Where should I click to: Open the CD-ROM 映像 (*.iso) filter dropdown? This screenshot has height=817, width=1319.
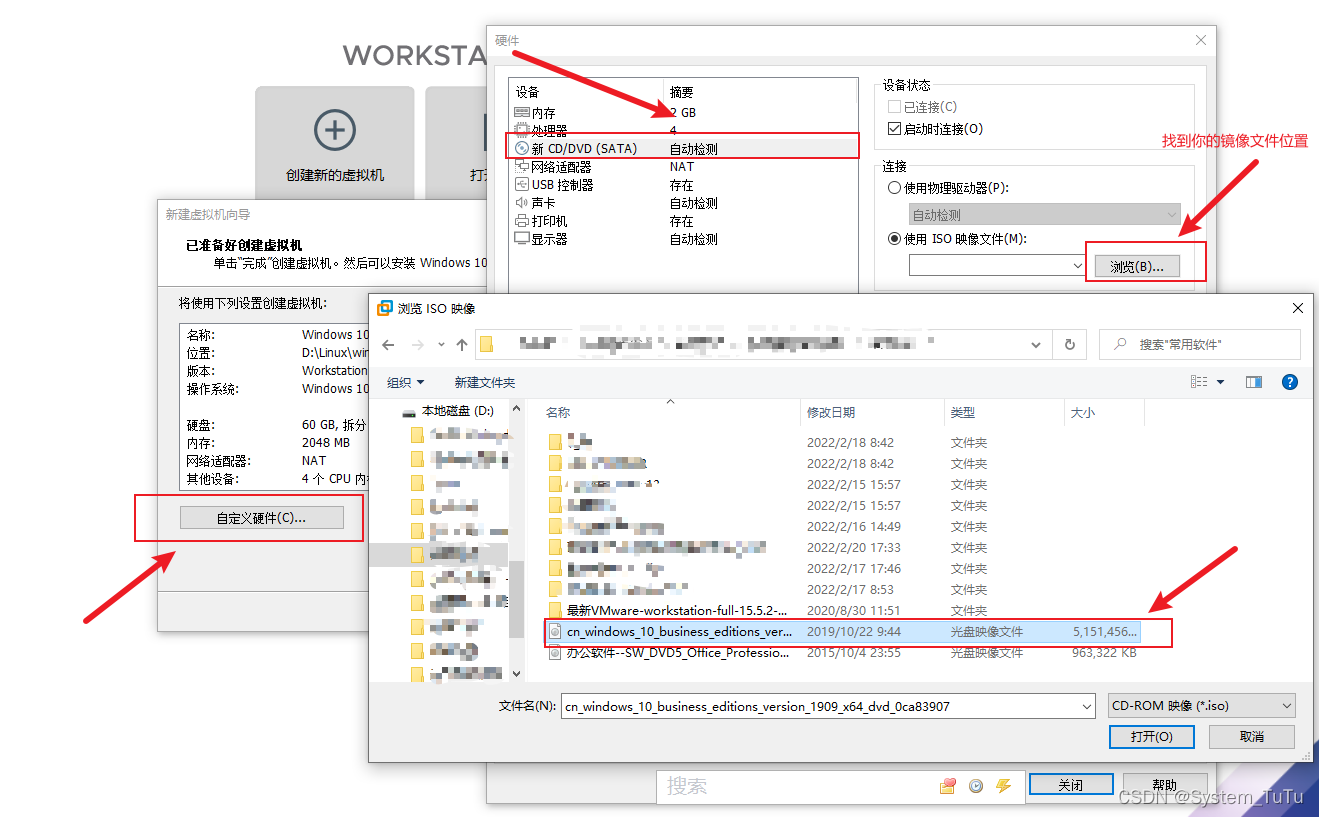pos(1202,706)
